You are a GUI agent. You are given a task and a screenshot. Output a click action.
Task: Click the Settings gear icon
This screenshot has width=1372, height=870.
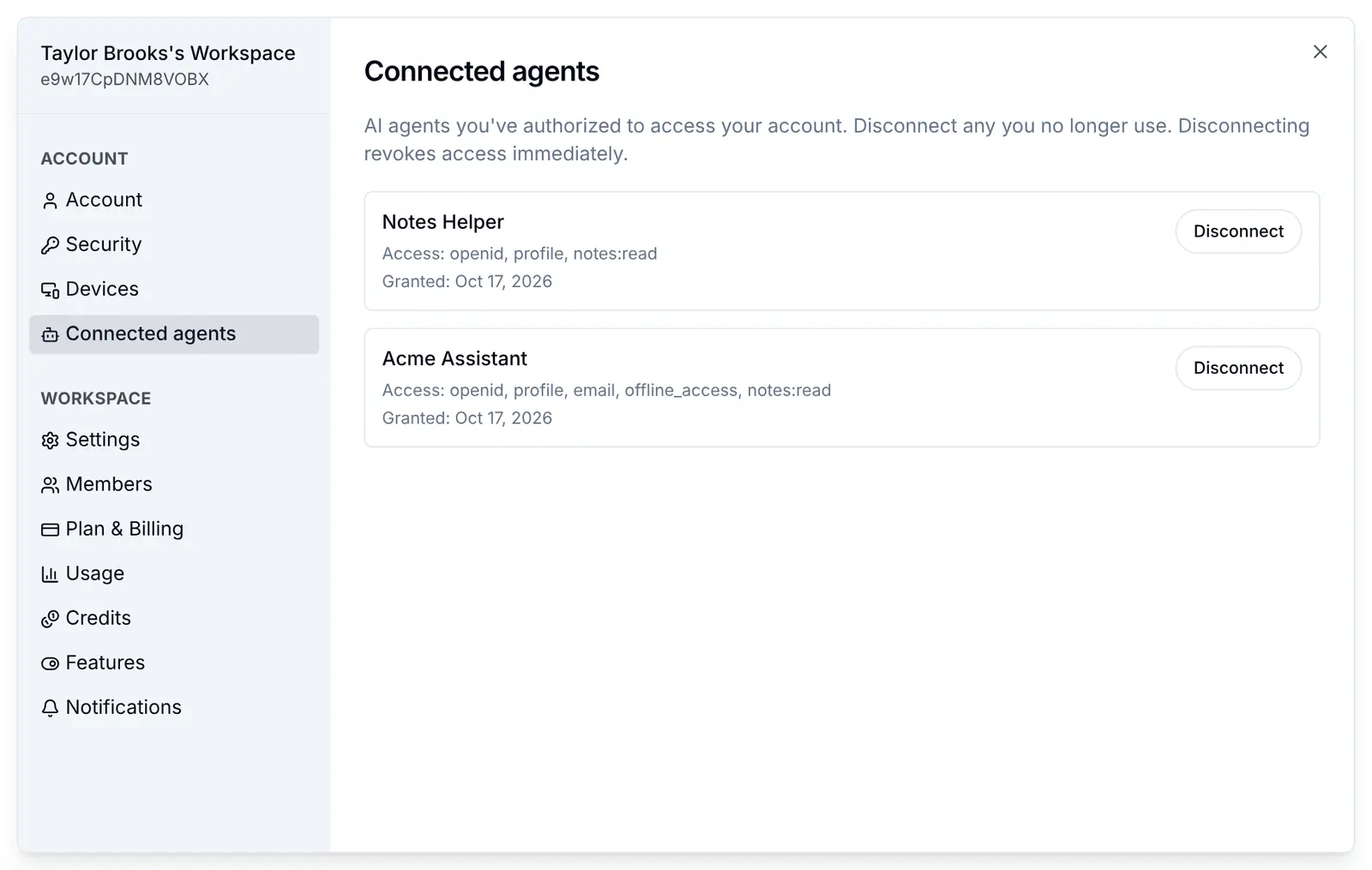coord(50,440)
